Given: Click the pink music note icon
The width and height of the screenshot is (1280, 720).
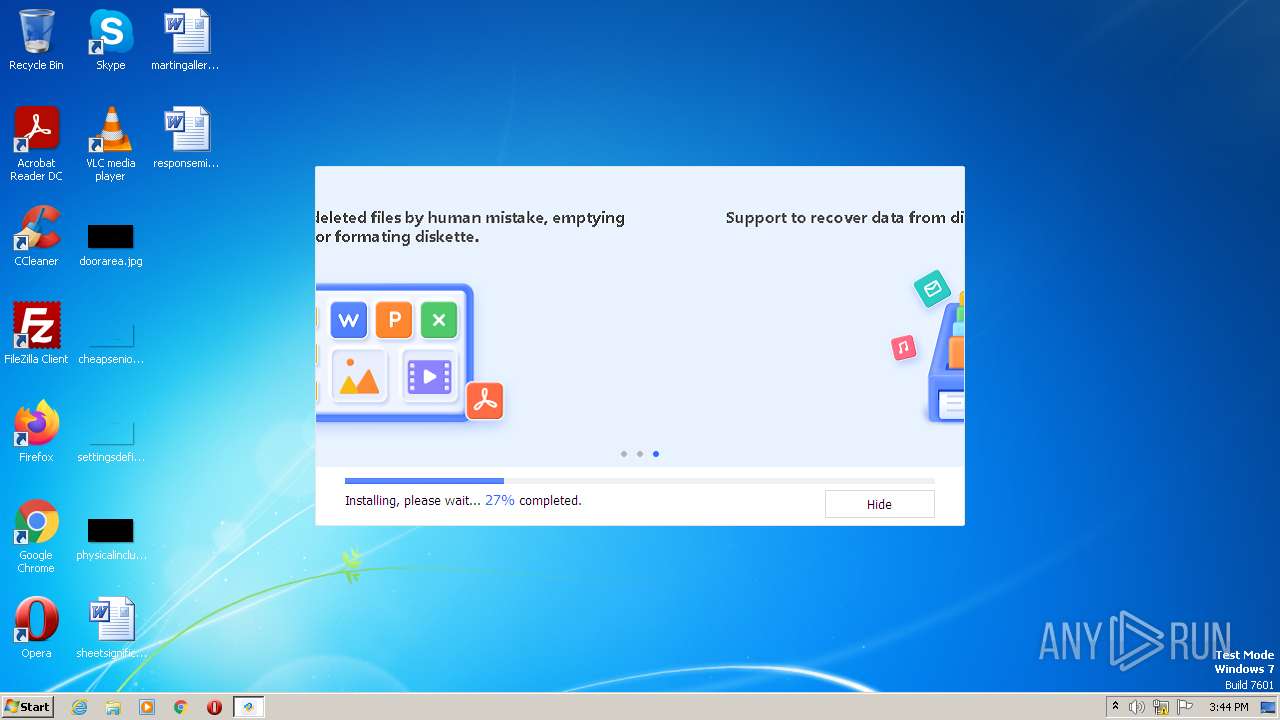Looking at the screenshot, I should click(904, 348).
